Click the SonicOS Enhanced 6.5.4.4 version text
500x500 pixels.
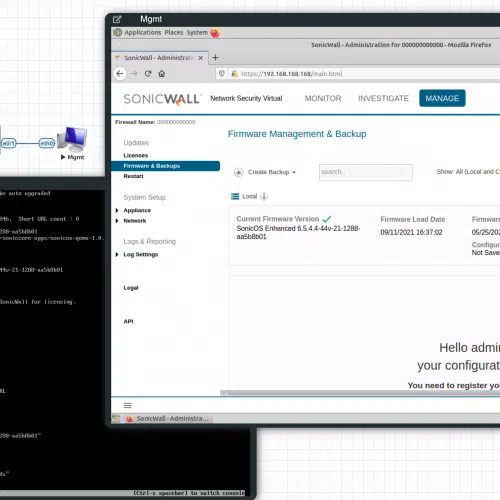coord(298,232)
